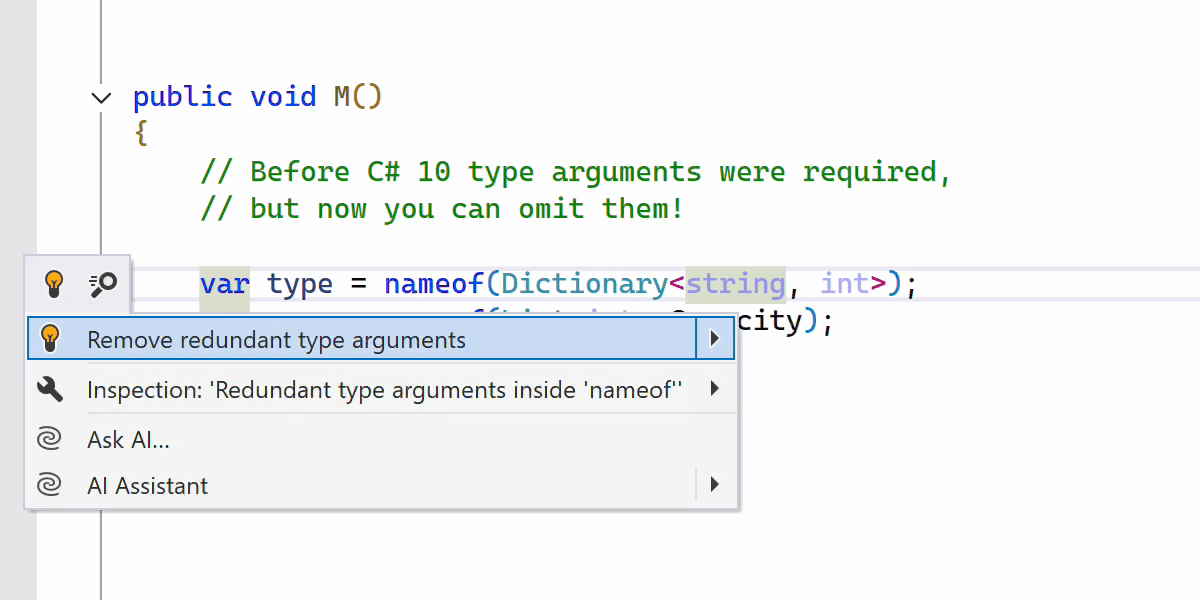Screen dimensions: 1200x600
Task: Select 'Remove redundant type arguments' quick fix
Action: [x=276, y=340]
